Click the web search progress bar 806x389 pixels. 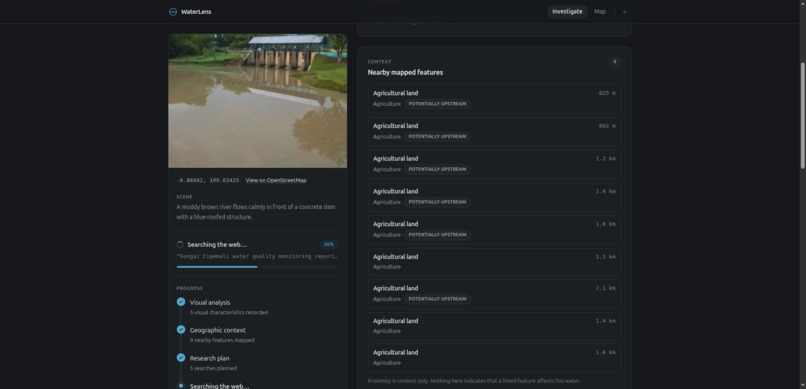pyautogui.click(x=257, y=267)
